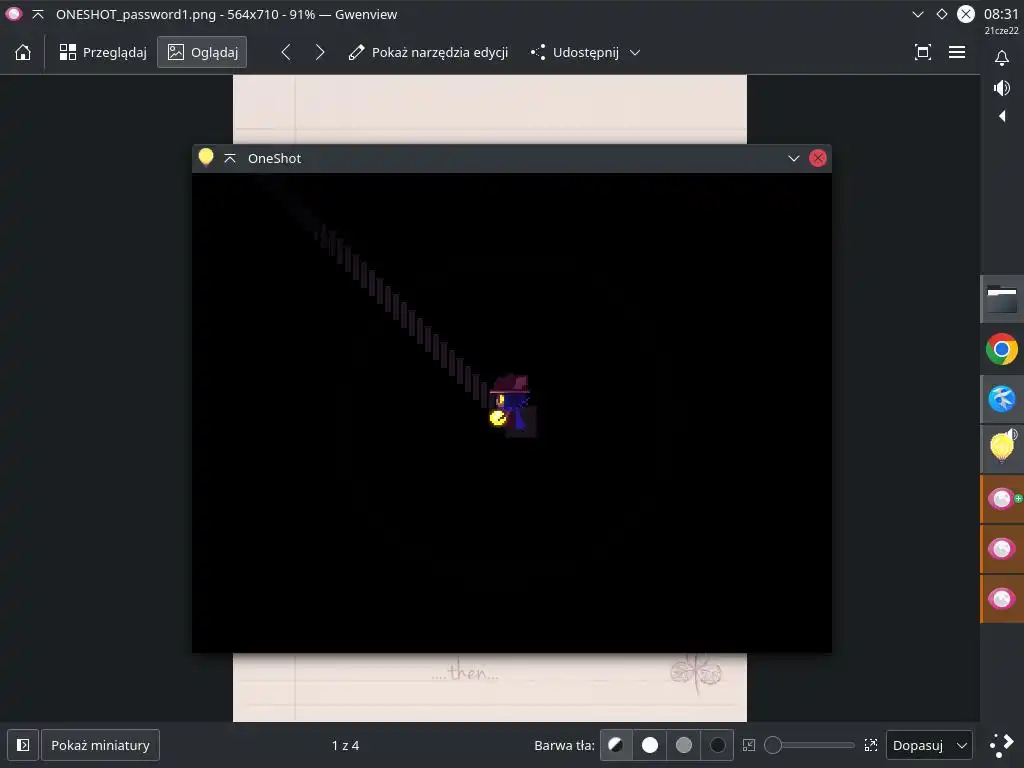Toggle the sidebar panel icon at bottom left
1024x768 pixels.
coord(23,745)
